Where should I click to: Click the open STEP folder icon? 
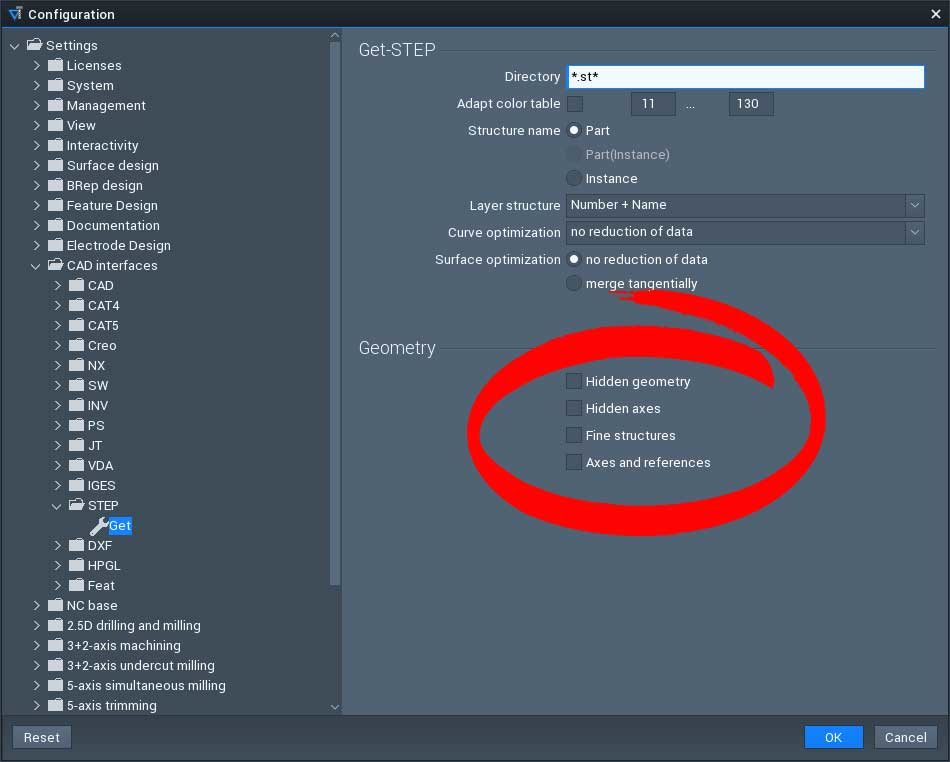[x=76, y=505]
